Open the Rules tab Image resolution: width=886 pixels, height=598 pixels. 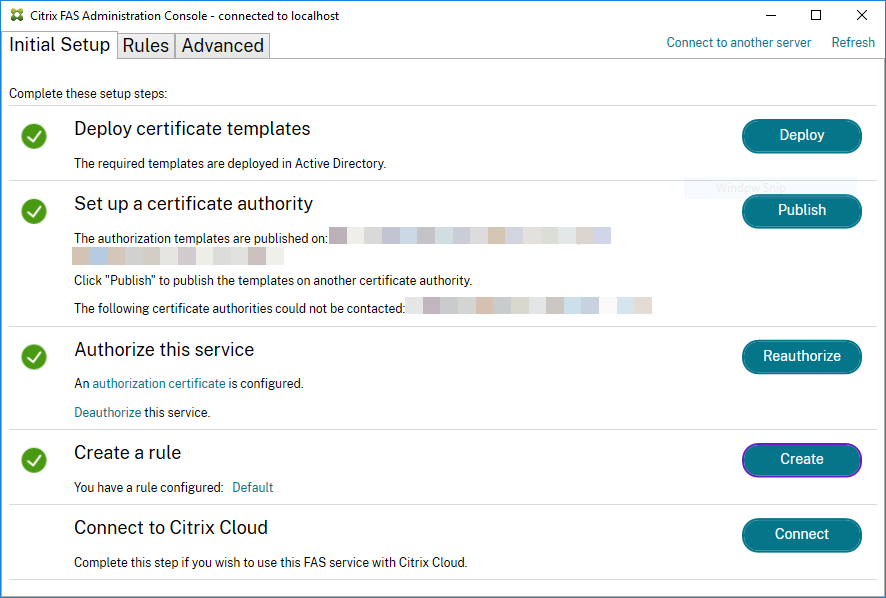(x=146, y=46)
